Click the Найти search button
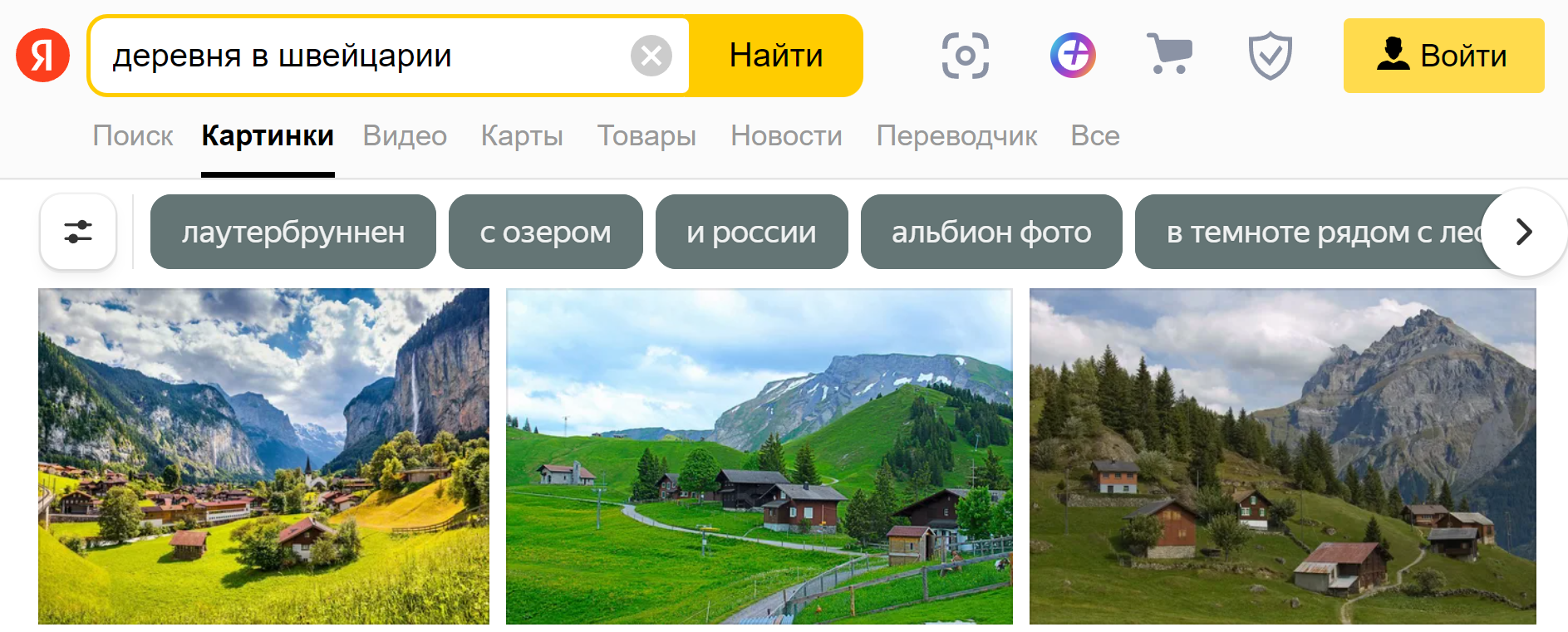This screenshot has height=632, width=1568. (x=776, y=56)
